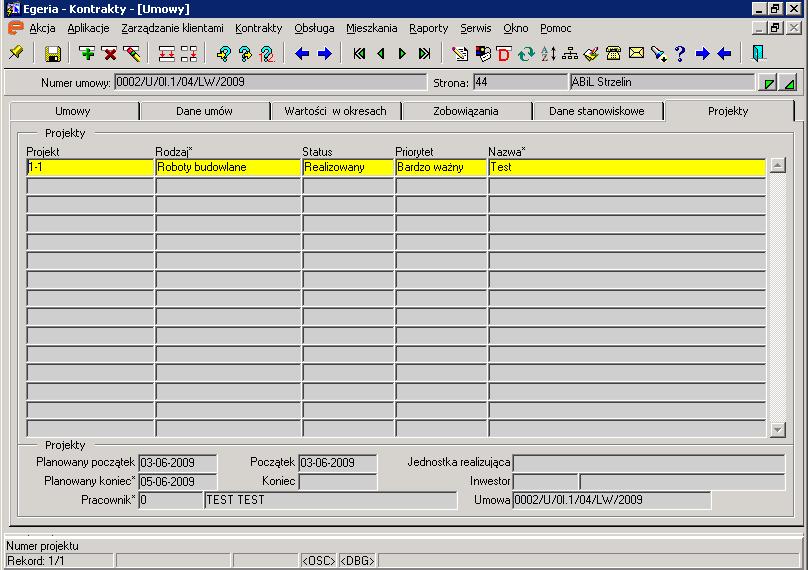Clear record with the eraser pencil icon
This screenshot has width=808, height=570.
(132, 53)
